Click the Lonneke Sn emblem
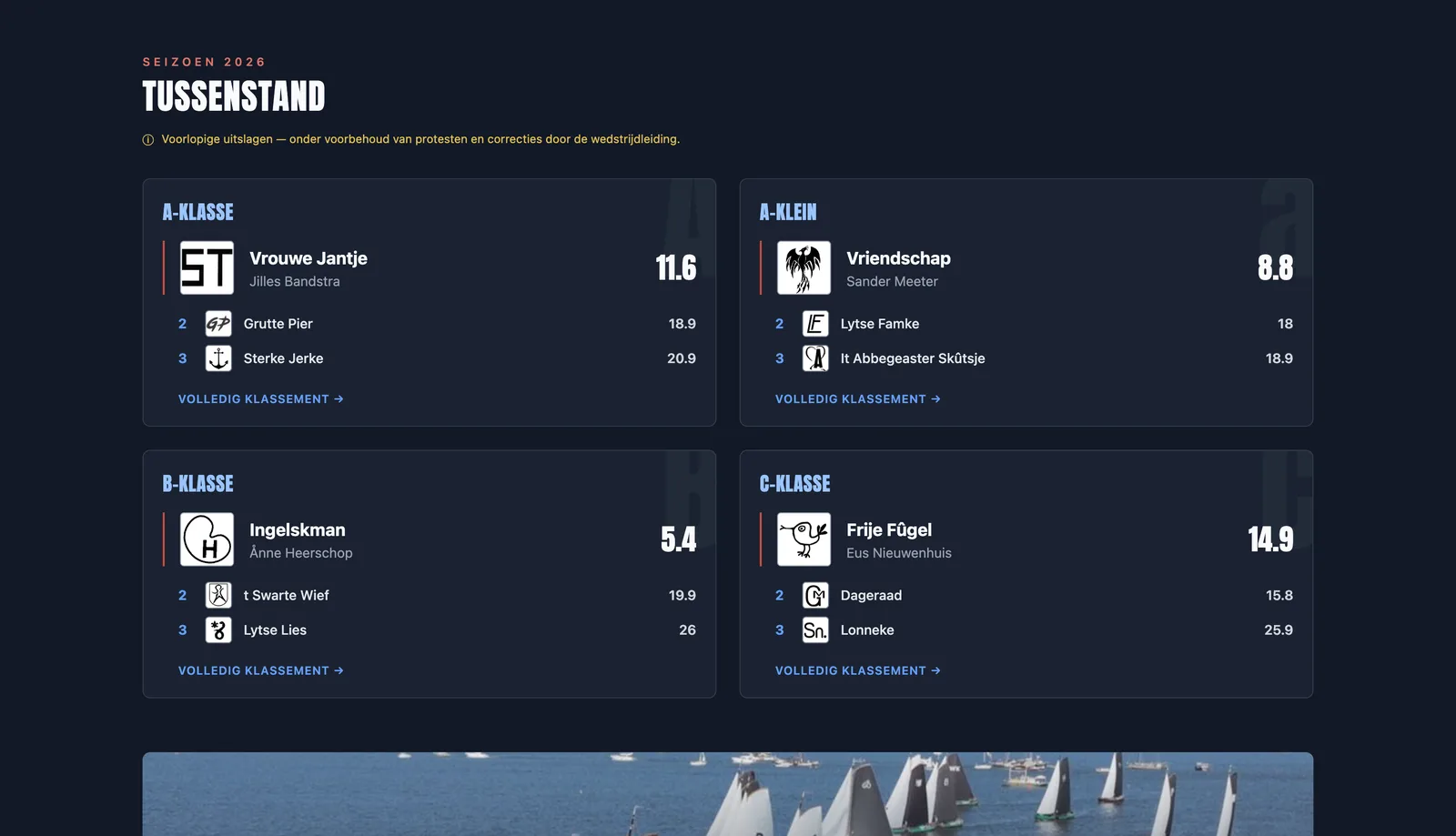Image resolution: width=1456 pixels, height=836 pixels. point(815,630)
